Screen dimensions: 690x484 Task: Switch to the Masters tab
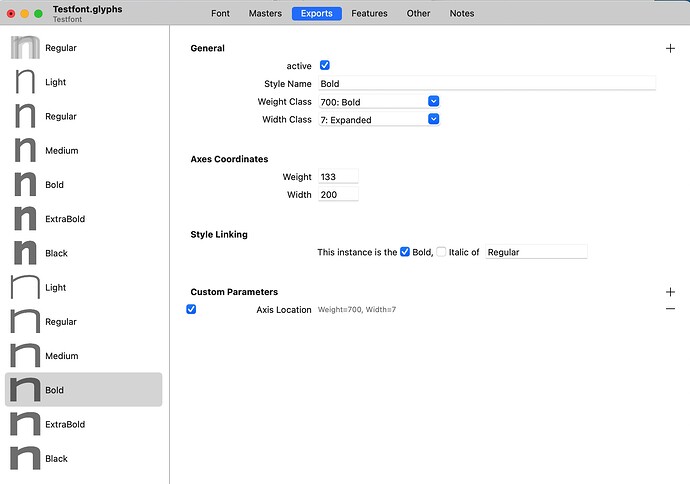point(265,13)
